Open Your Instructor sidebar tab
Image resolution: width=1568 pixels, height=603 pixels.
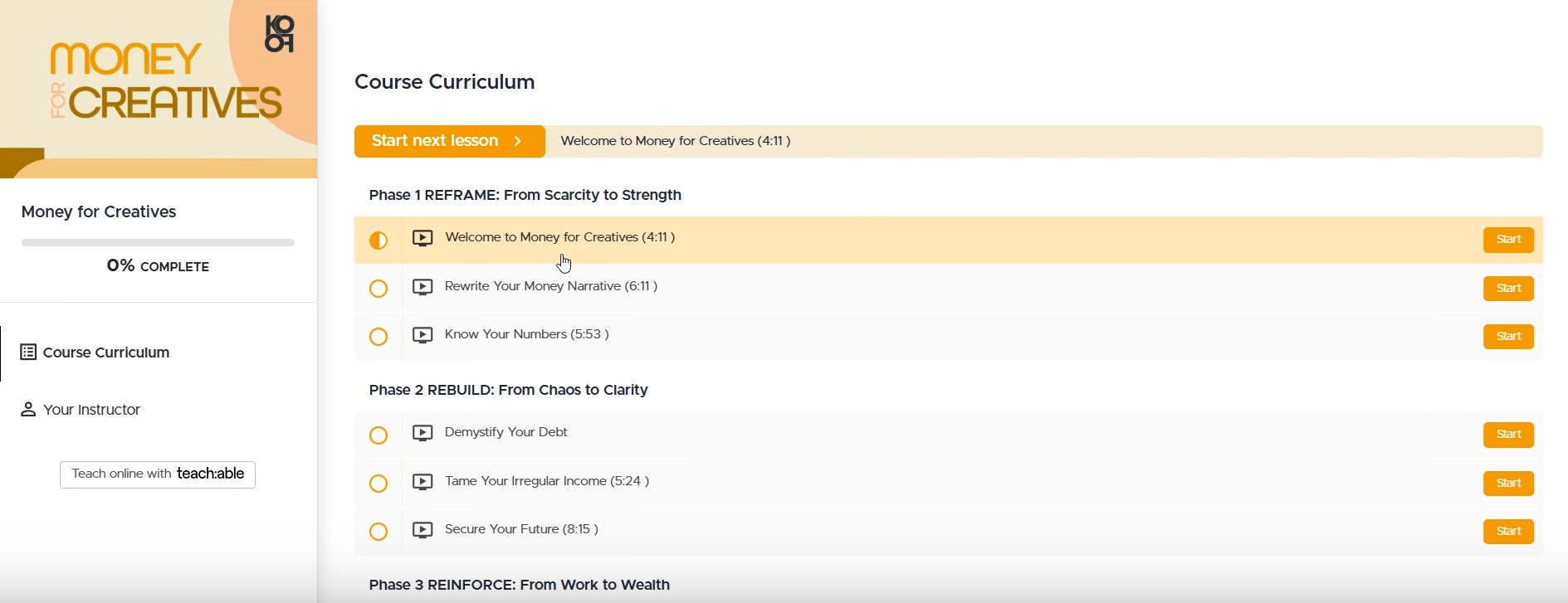coord(91,410)
